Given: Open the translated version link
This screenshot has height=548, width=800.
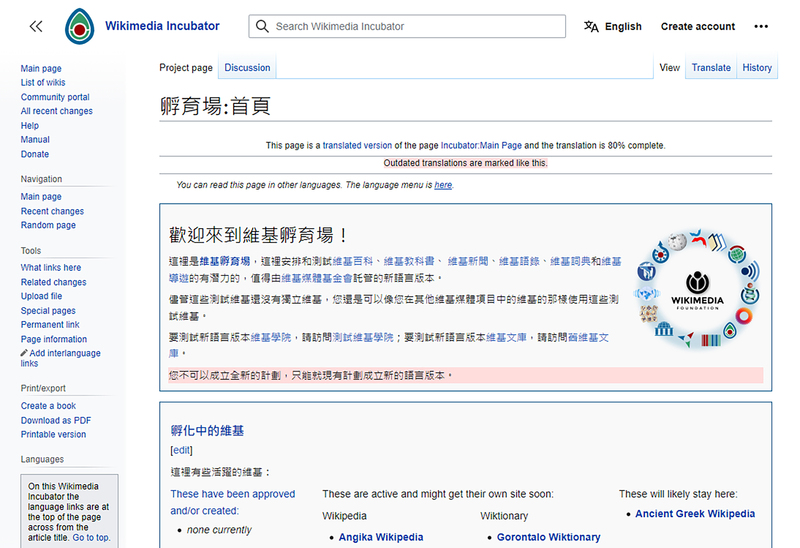Looking at the screenshot, I should tap(357, 145).
